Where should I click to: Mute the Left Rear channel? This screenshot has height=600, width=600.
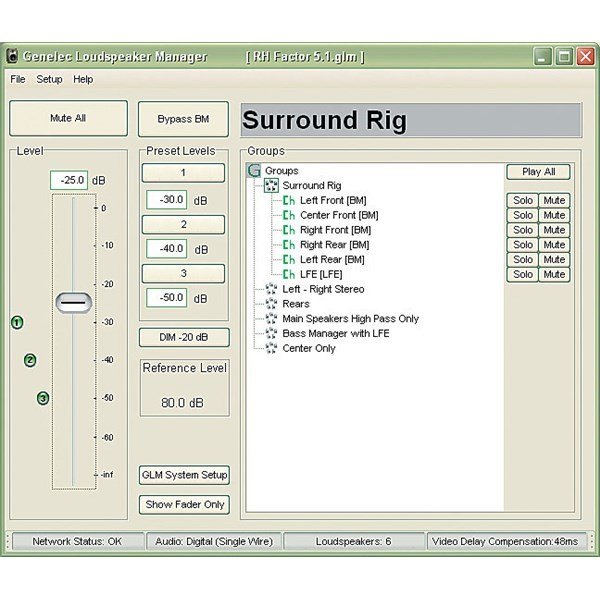554,260
